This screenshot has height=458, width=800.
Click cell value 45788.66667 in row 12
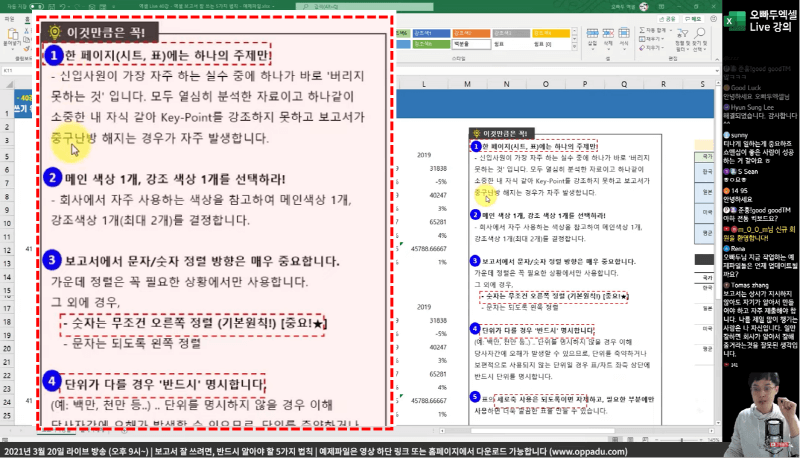(429, 249)
